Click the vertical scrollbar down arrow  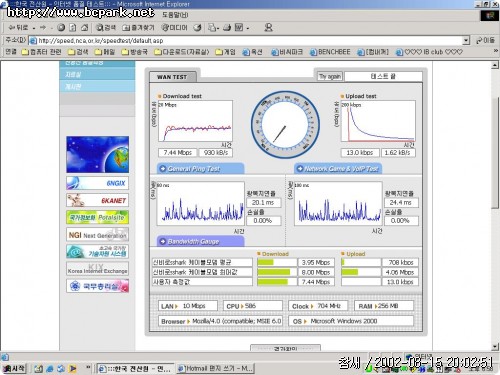click(495, 347)
